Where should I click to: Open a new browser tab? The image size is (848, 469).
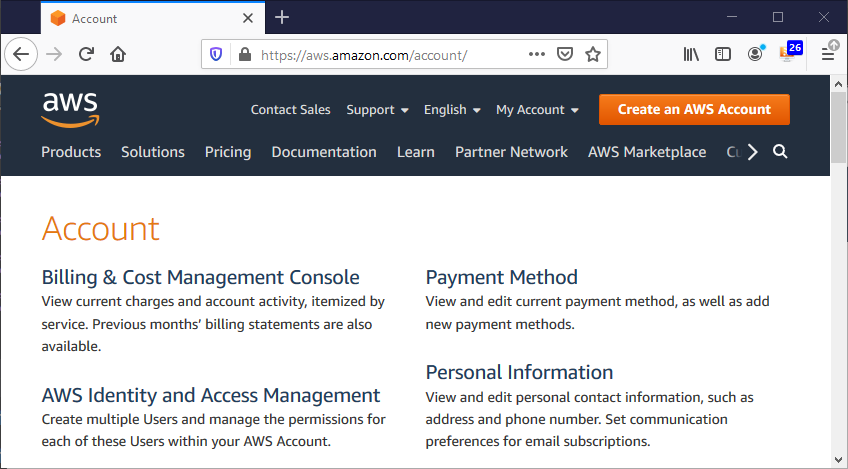(x=282, y=17)
